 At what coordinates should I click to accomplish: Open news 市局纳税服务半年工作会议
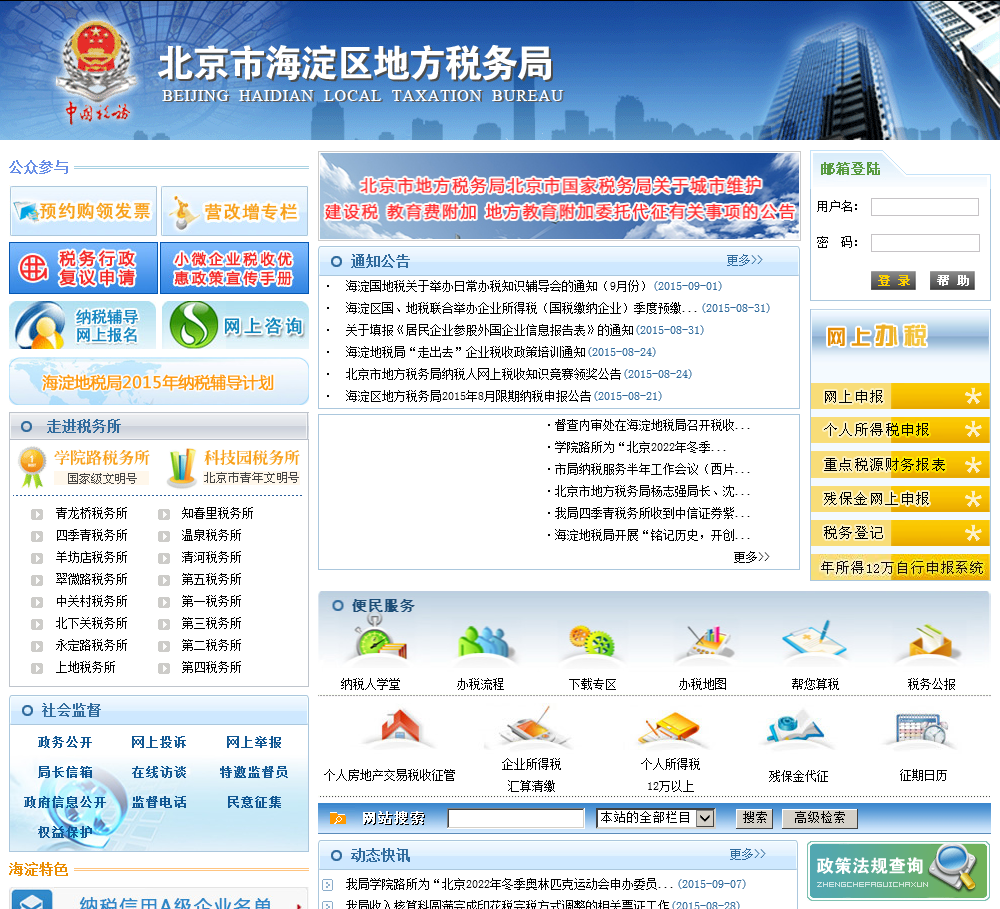652,469
